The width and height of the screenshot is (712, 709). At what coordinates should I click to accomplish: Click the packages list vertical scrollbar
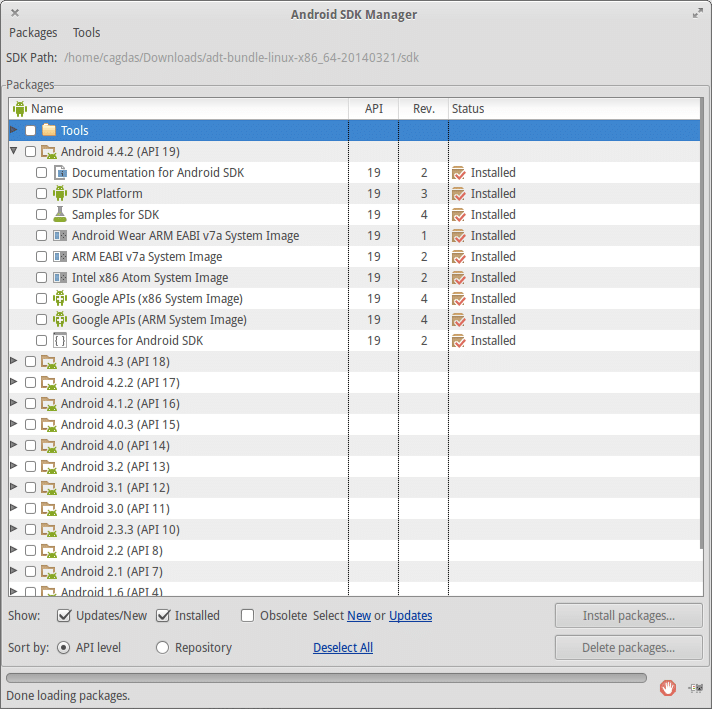(702, 322)
